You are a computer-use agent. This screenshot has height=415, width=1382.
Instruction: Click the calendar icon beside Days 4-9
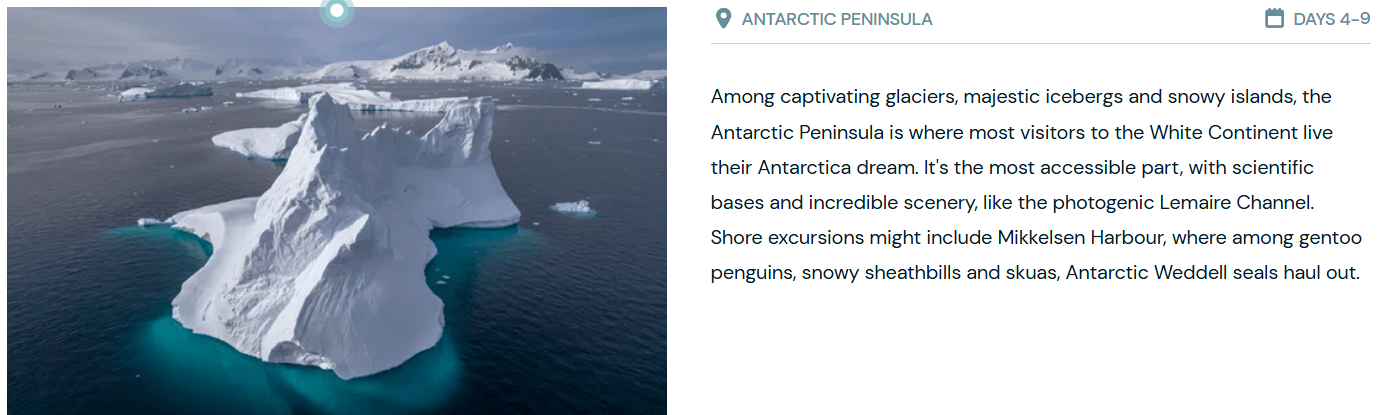tap(1274, 19)
